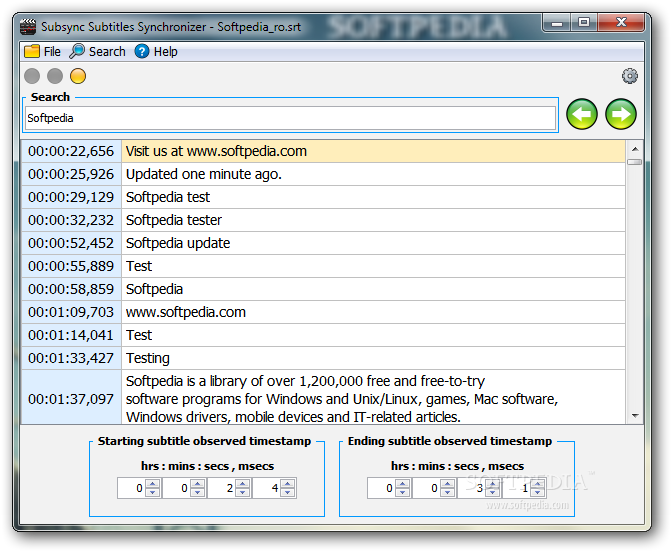Increase ending timestamp milliseconds value
Screen dimensions: 672x552
pos(537,483)
